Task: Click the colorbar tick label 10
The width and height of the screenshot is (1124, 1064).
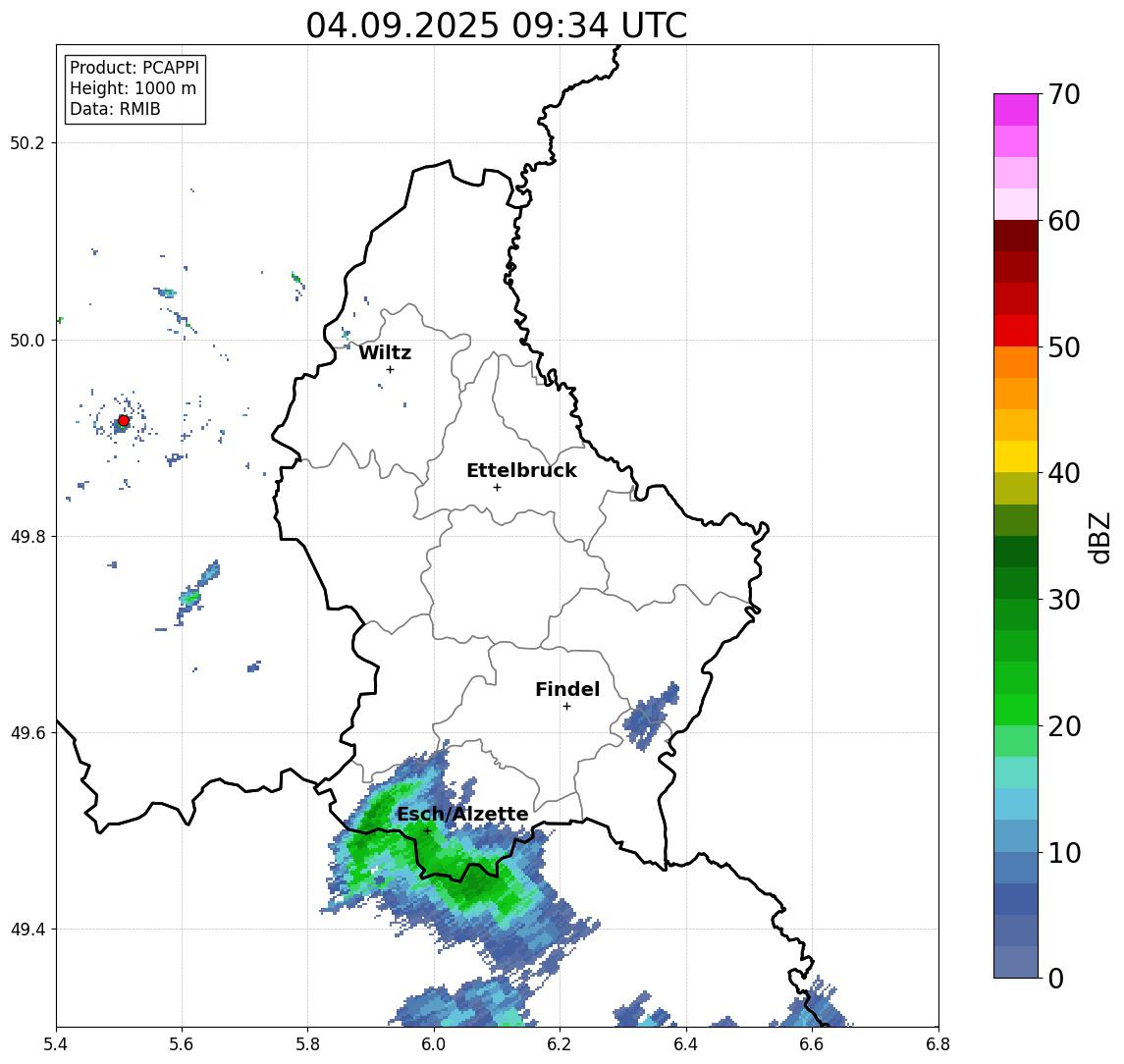Action: (x=1064, y=853)
